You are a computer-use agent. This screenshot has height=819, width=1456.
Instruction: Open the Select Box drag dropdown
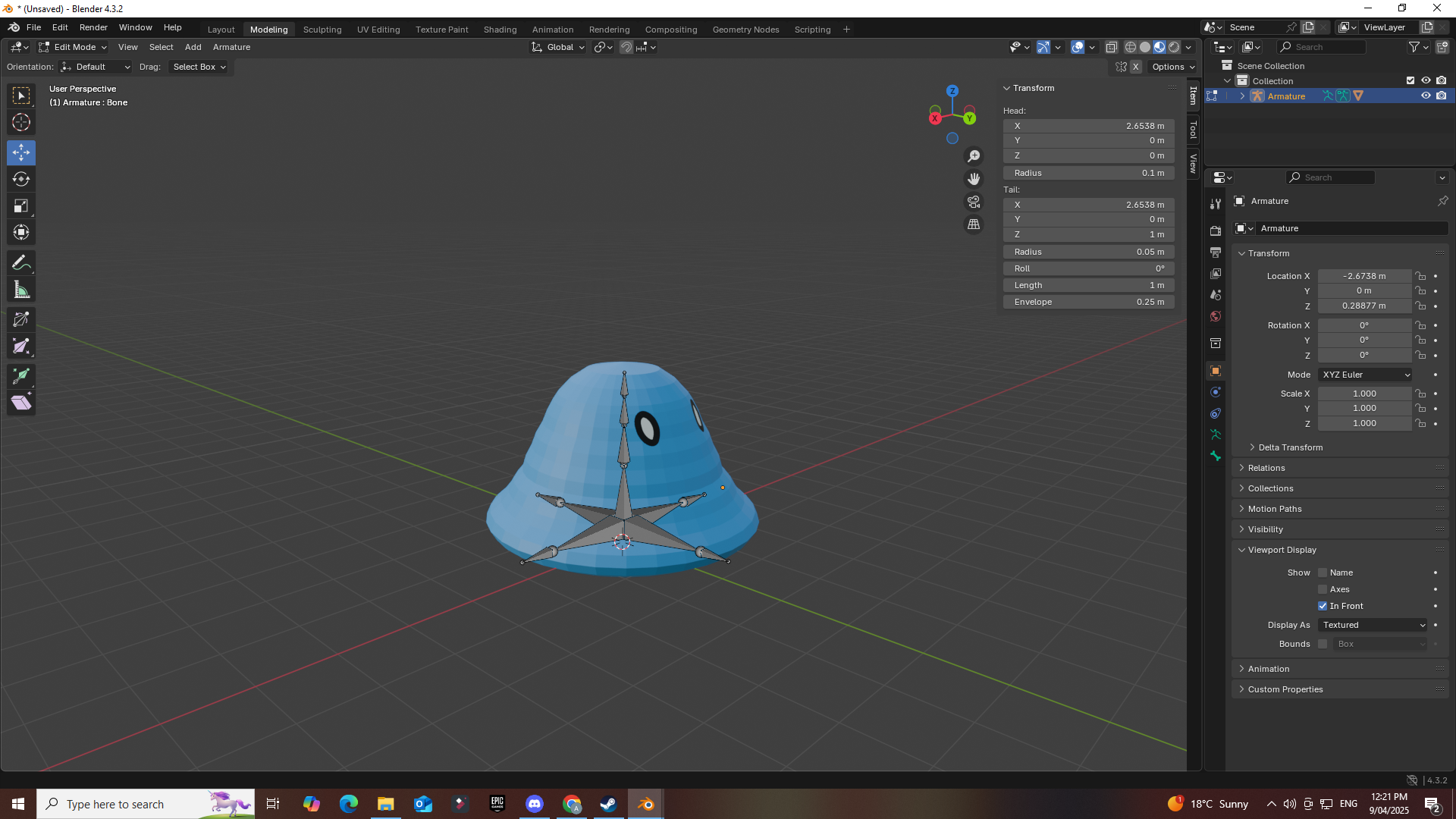click(199, 67)
